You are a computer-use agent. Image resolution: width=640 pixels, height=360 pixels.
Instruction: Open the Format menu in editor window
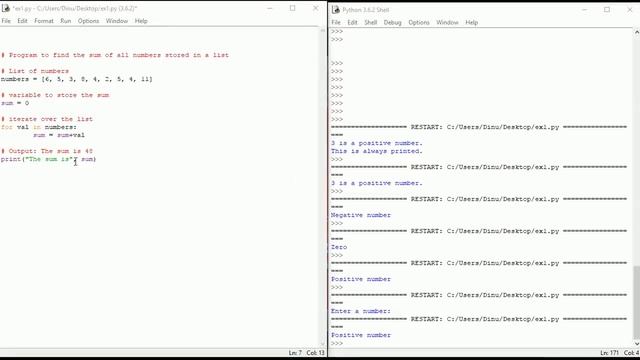44,21
